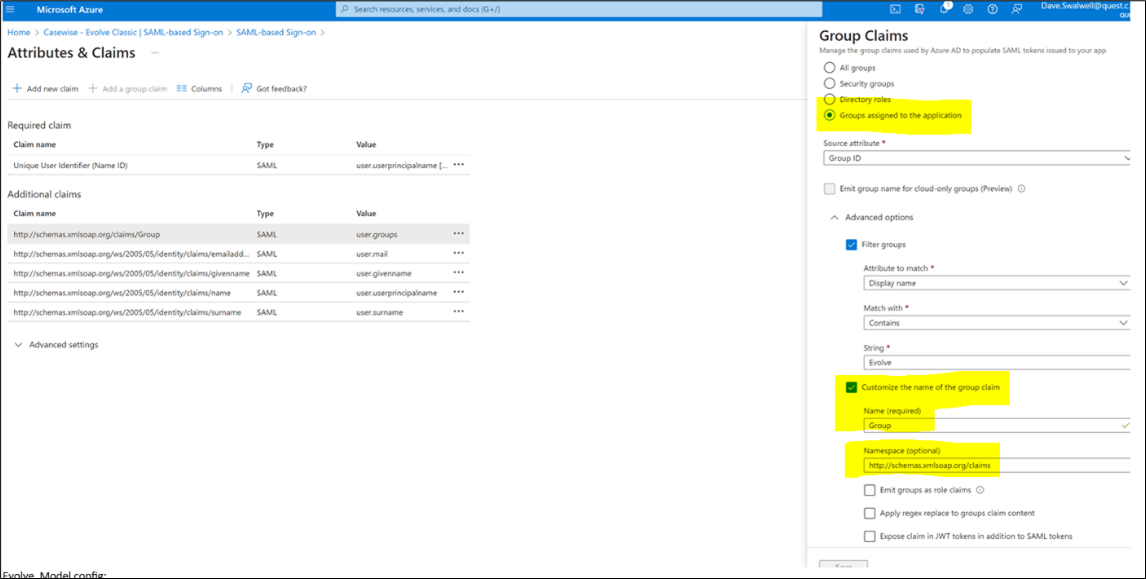Screen dimensions: 1146x579
Task: Select the Security groups radio option
Action: tap(829, 84)
